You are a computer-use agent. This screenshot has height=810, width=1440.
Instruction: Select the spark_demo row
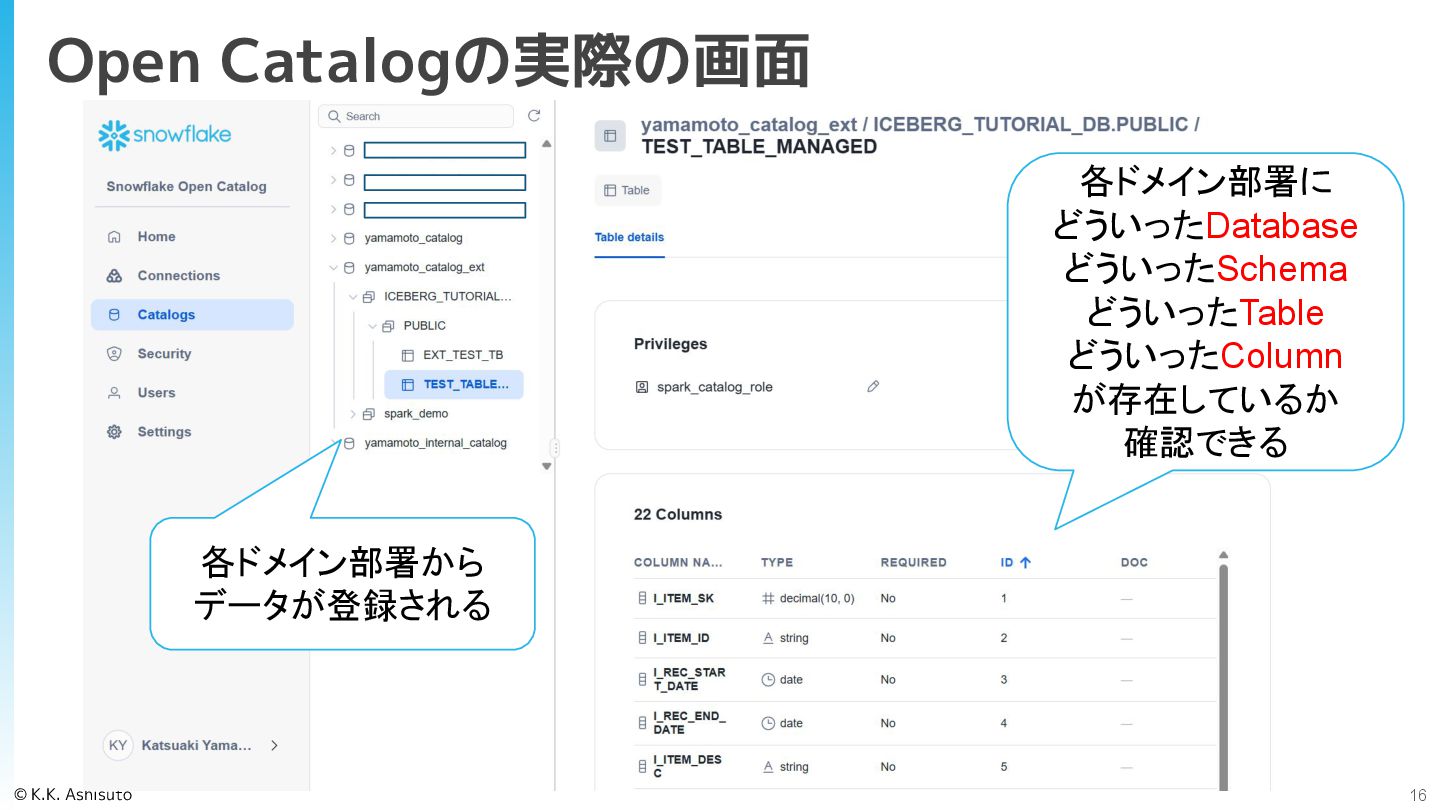click(x=415, y=414)
